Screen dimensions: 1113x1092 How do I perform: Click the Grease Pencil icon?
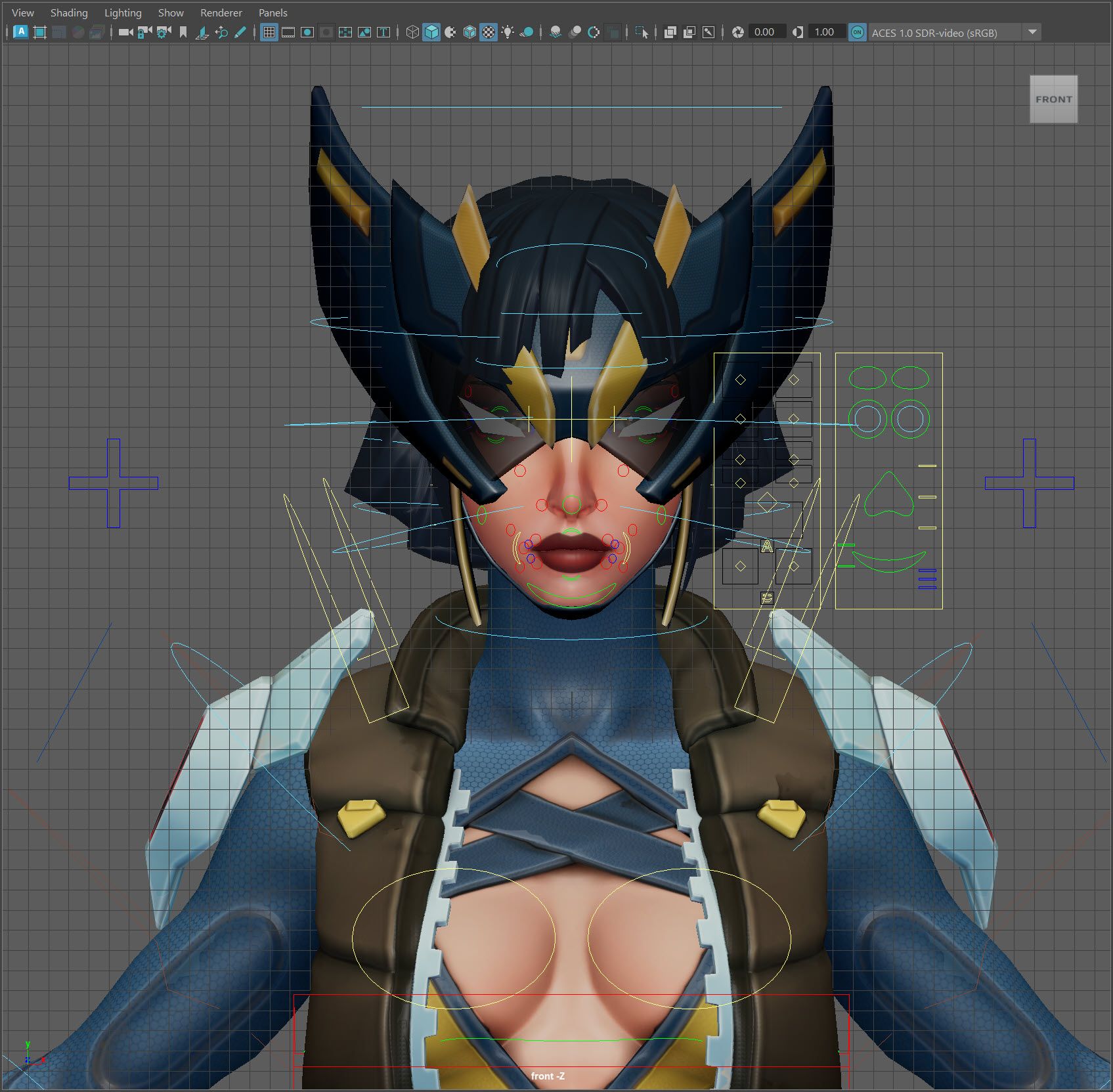240,32
